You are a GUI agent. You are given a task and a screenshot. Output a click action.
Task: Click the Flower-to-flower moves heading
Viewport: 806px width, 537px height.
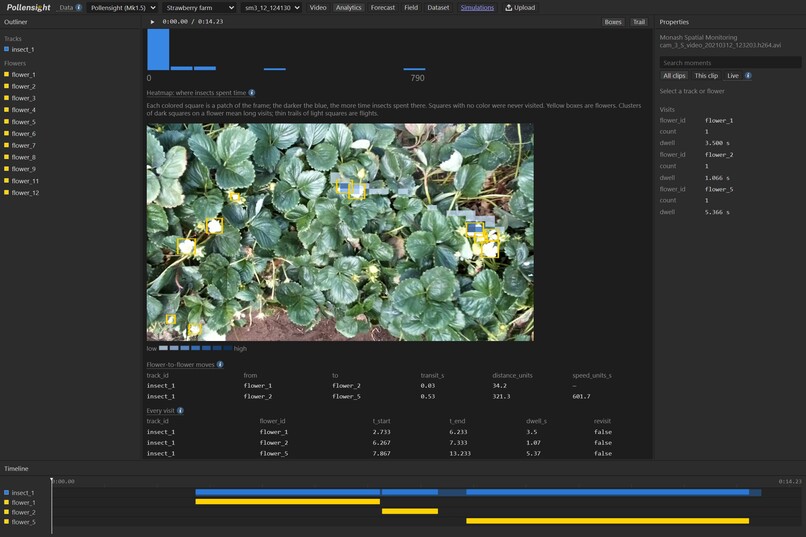pos(180,364)
